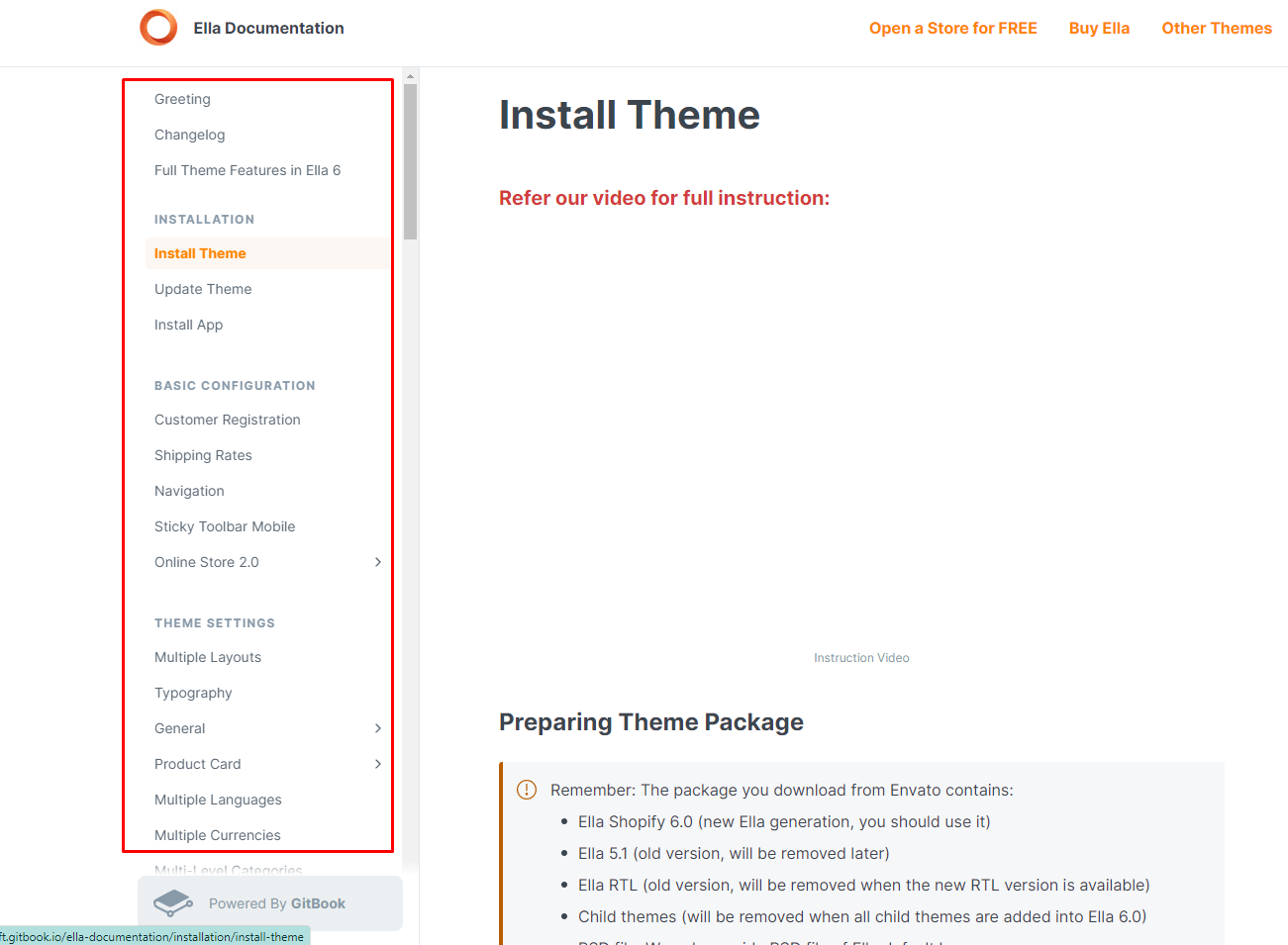Click the Refer our video for full instruction text
The image size is (1288, 945).
click(x=664, y=198)
